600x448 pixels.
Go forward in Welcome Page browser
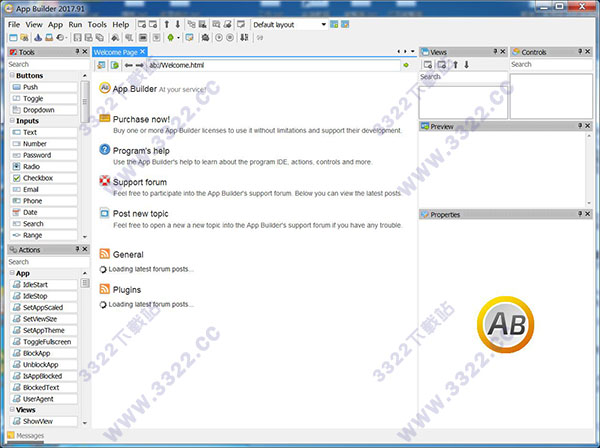click(140, 65)
